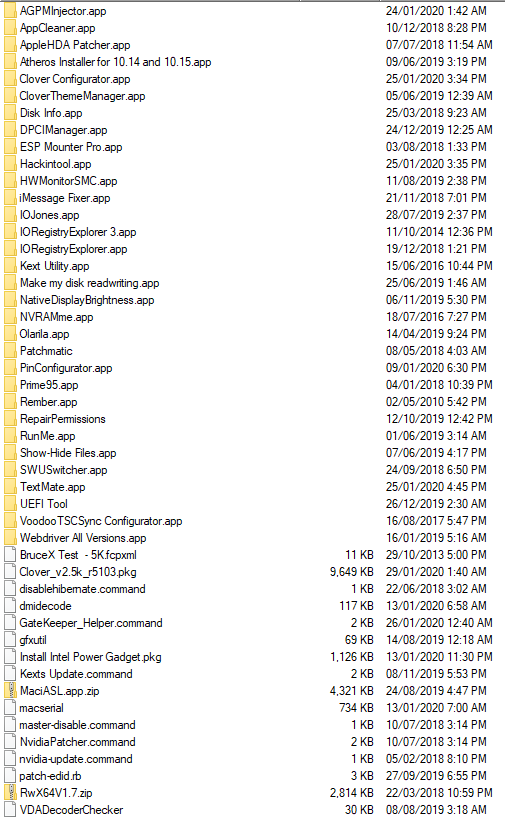This screenshot has width=505, height=822.
Task: Click the file icon of BruceX Test - 5K.fcpxml
Action: 10,555
